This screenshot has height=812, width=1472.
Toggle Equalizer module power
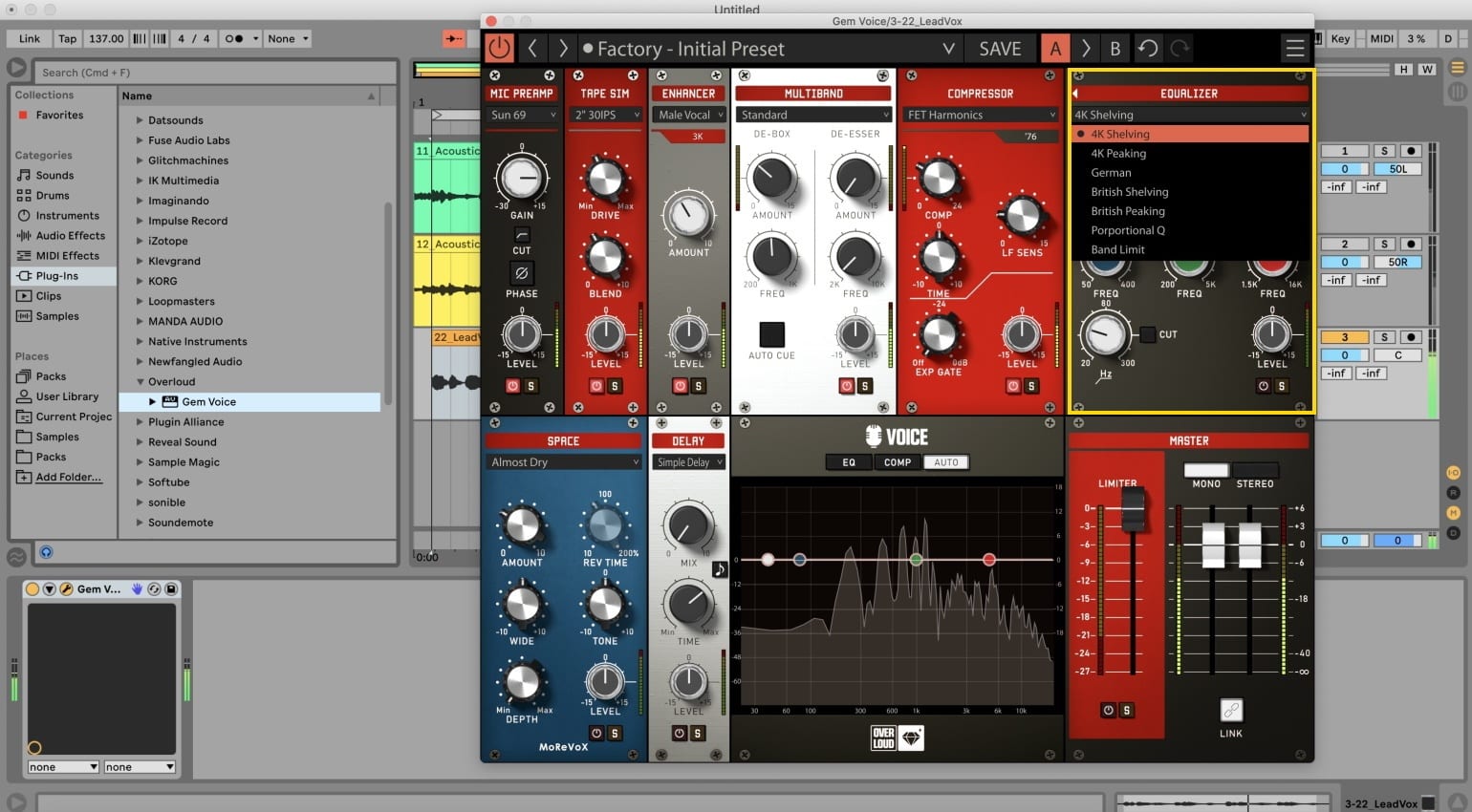coord(1264,386)
